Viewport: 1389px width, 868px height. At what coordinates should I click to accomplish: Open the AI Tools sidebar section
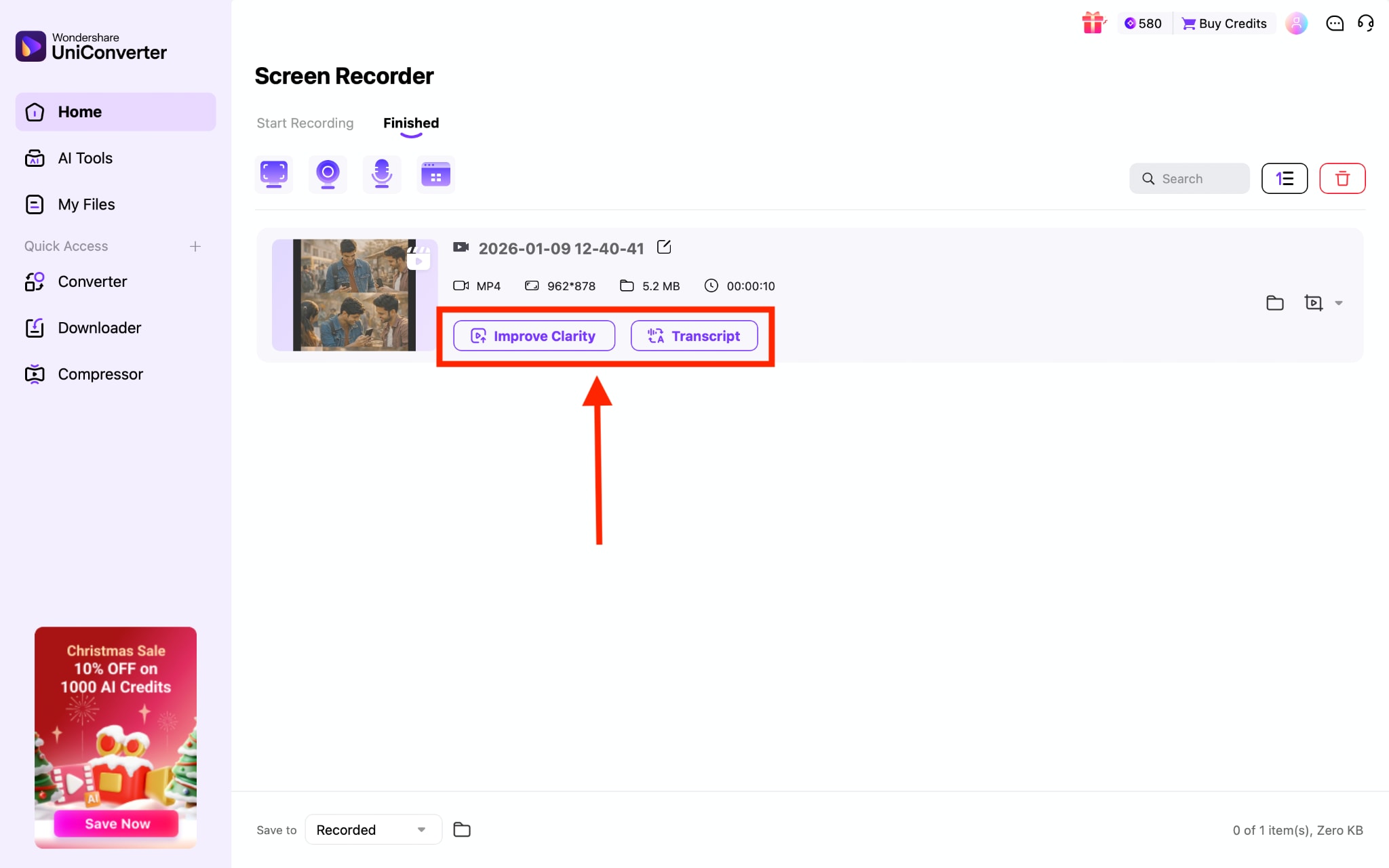pos(85,158)
